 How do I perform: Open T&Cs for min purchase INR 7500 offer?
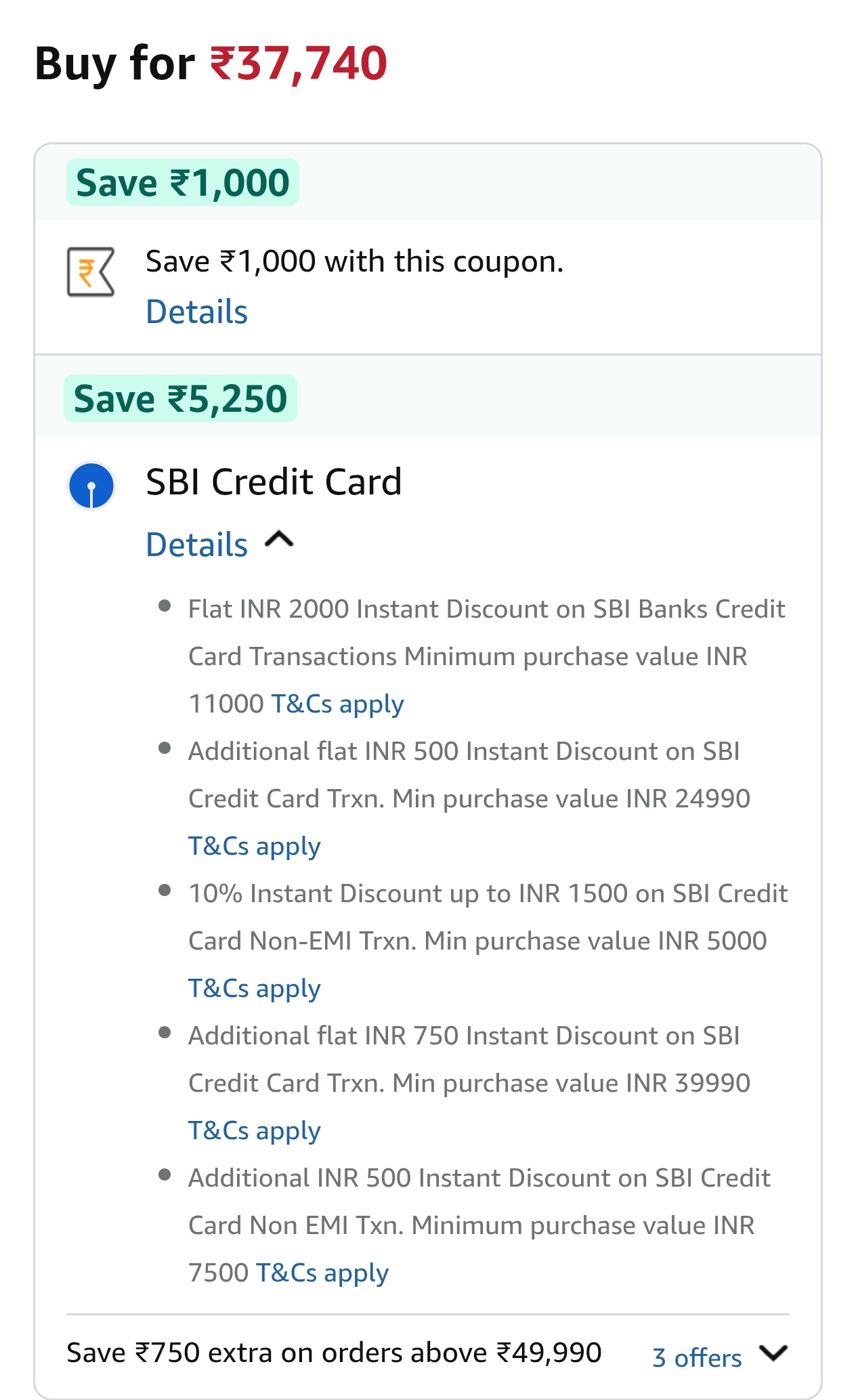pos(322,1273)
